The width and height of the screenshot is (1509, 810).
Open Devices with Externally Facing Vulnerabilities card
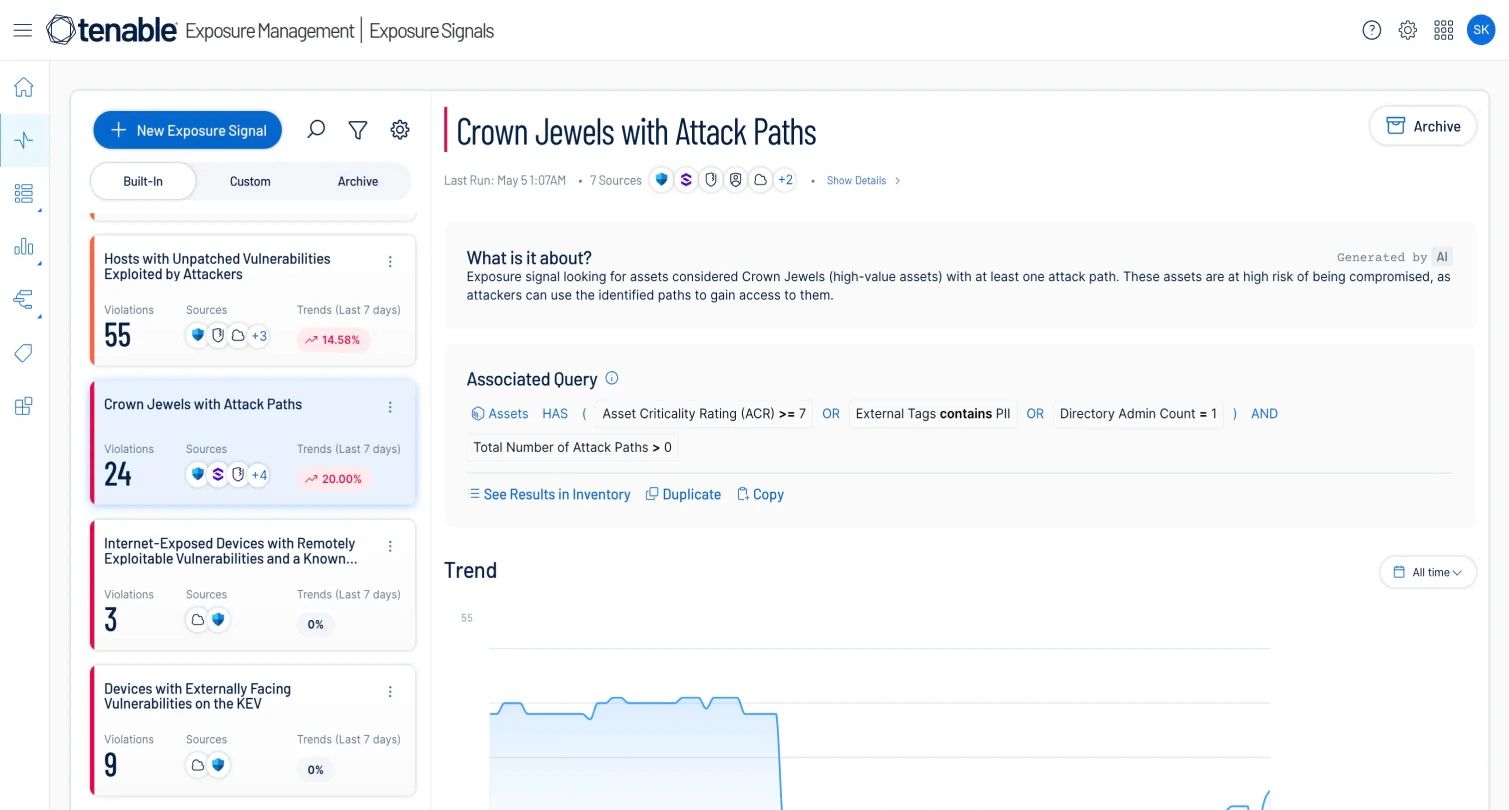pos(253,730)
